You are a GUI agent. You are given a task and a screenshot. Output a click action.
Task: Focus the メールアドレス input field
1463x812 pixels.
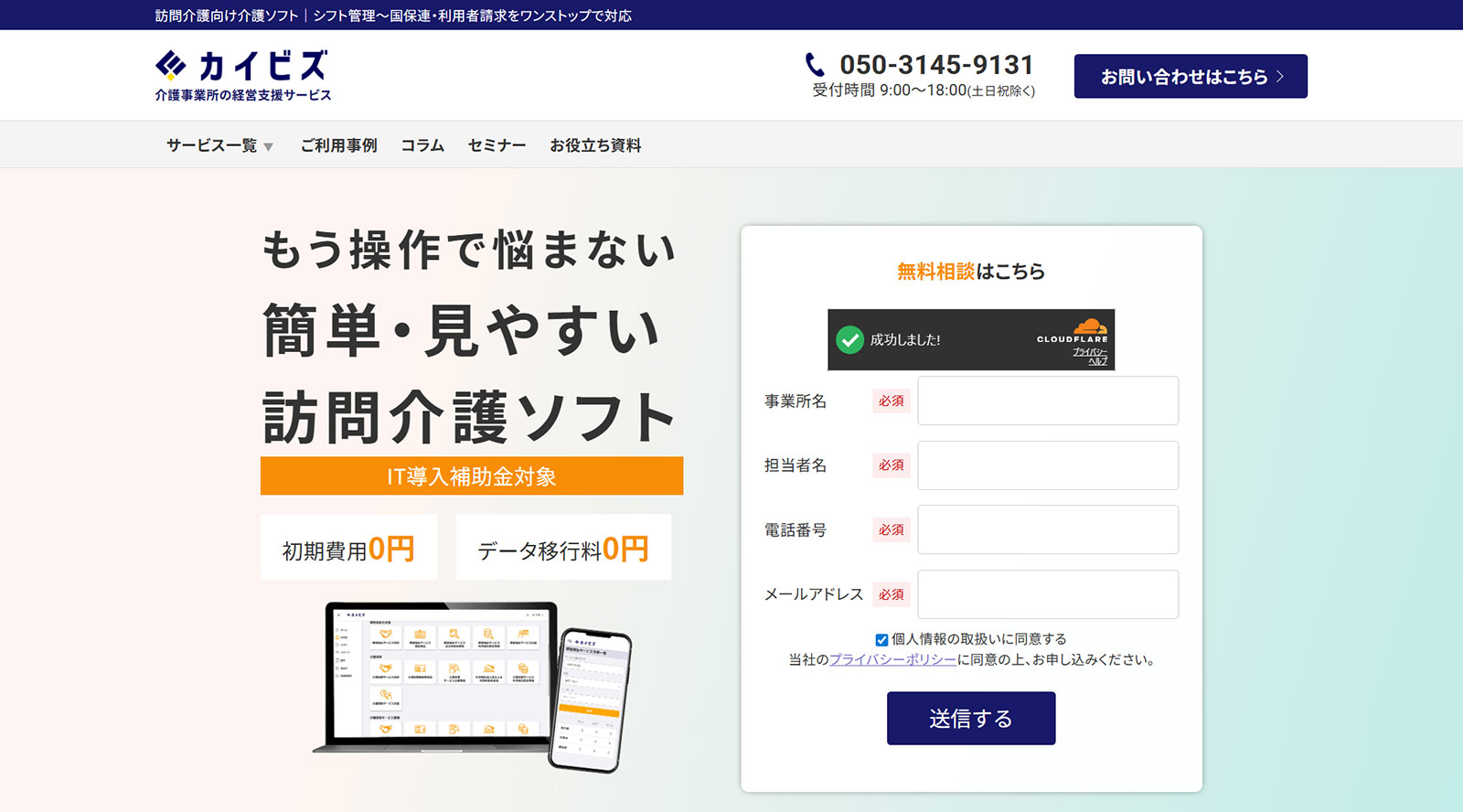[x=1048, y=594]
